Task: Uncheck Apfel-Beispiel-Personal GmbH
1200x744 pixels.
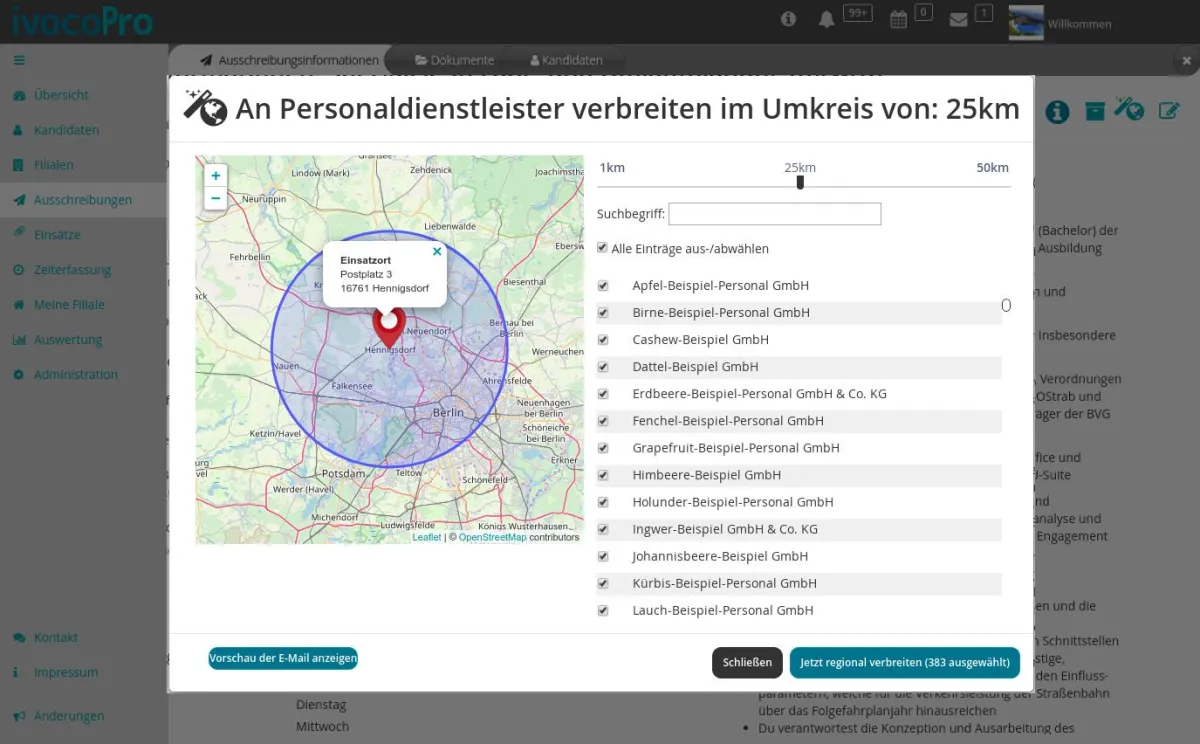Action: tap(602, 285)
